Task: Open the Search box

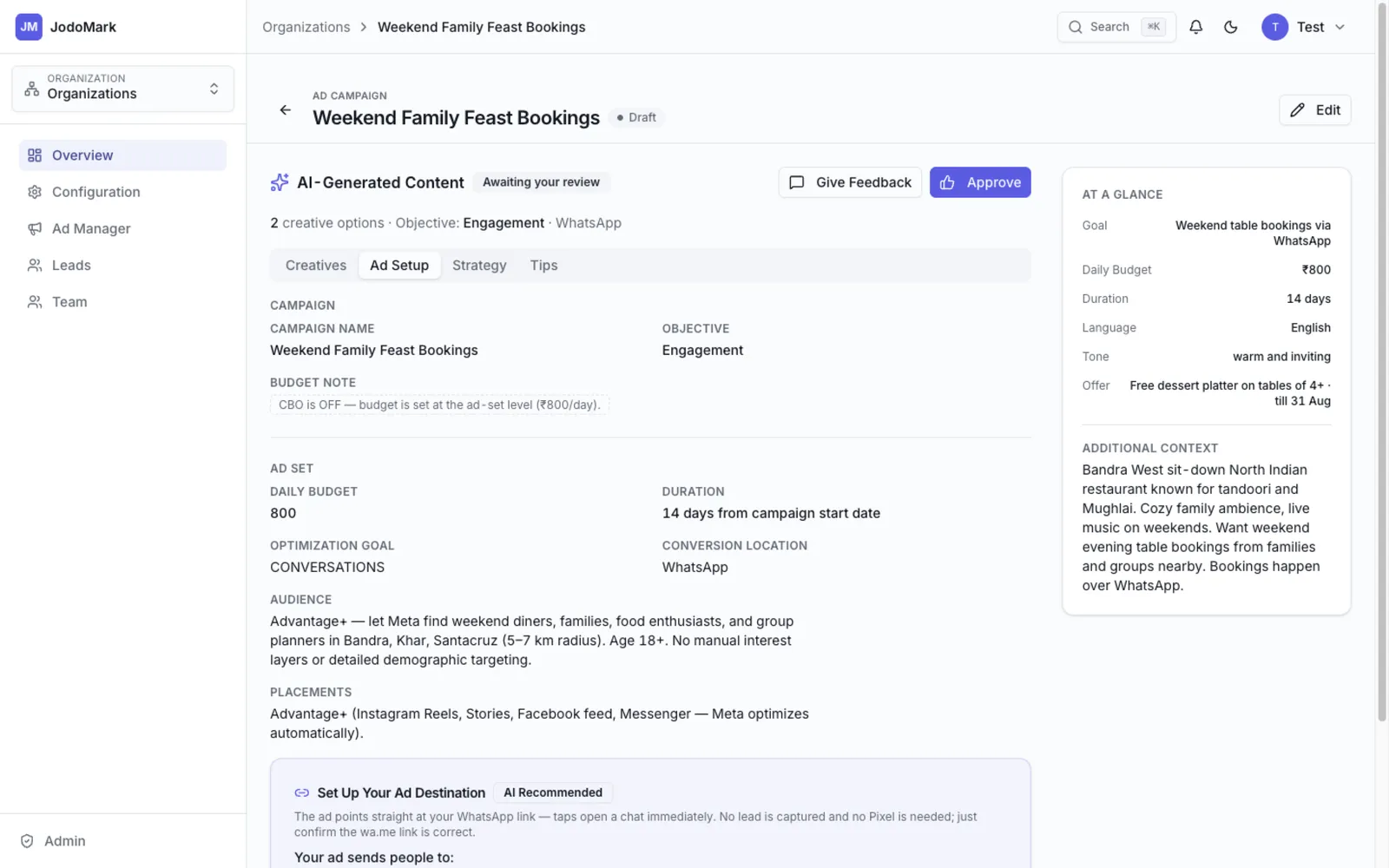Action: (x=1116, y=27)
